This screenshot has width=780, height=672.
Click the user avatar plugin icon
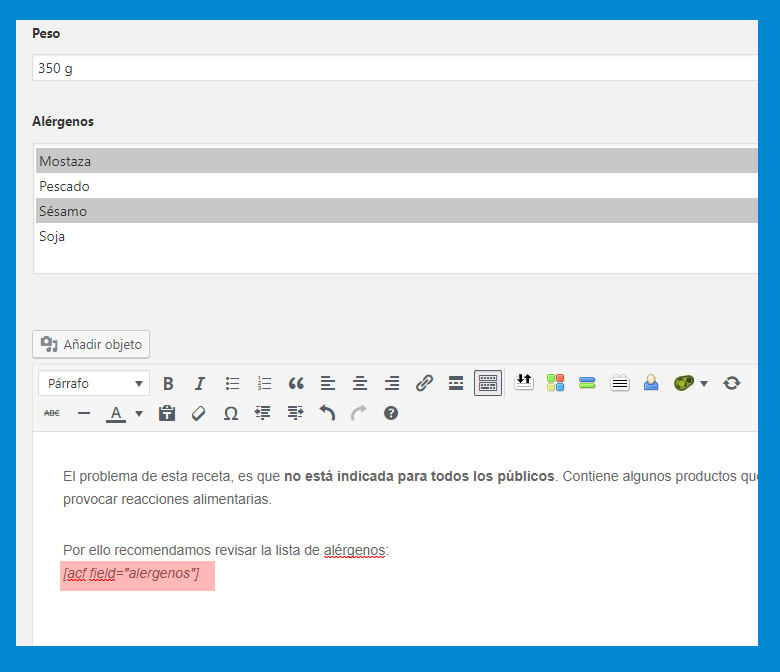(x=651, y=383)
